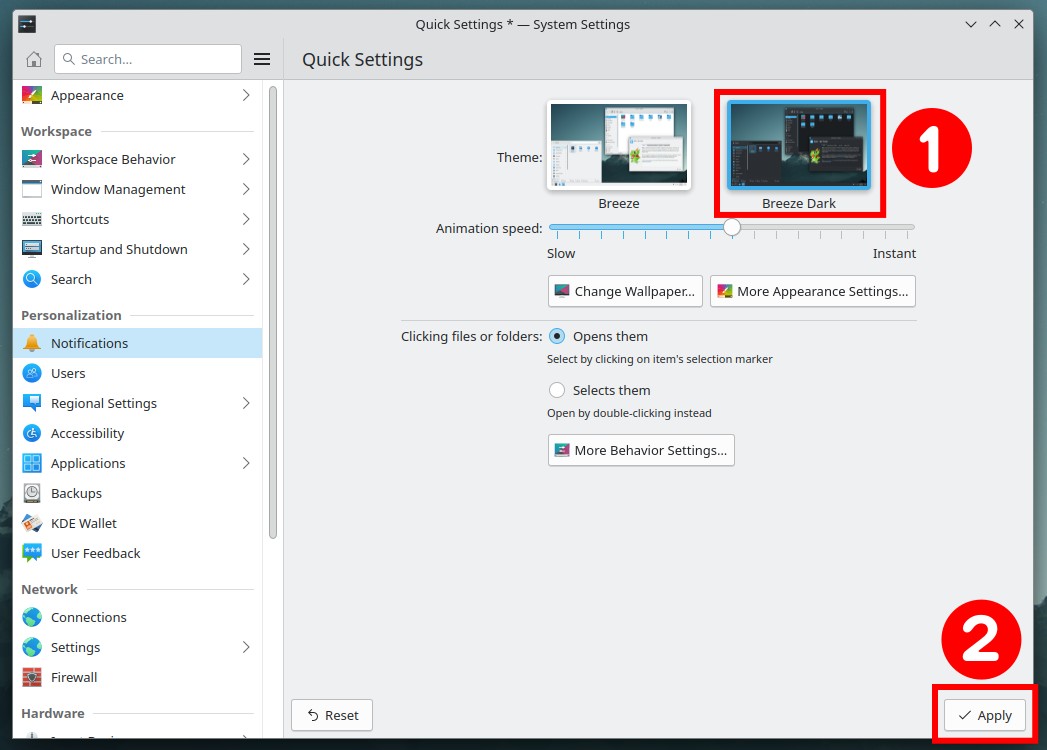Screen dimensions: 1047x750
Task: Expand Appearance category chevron
Action: 246,96
